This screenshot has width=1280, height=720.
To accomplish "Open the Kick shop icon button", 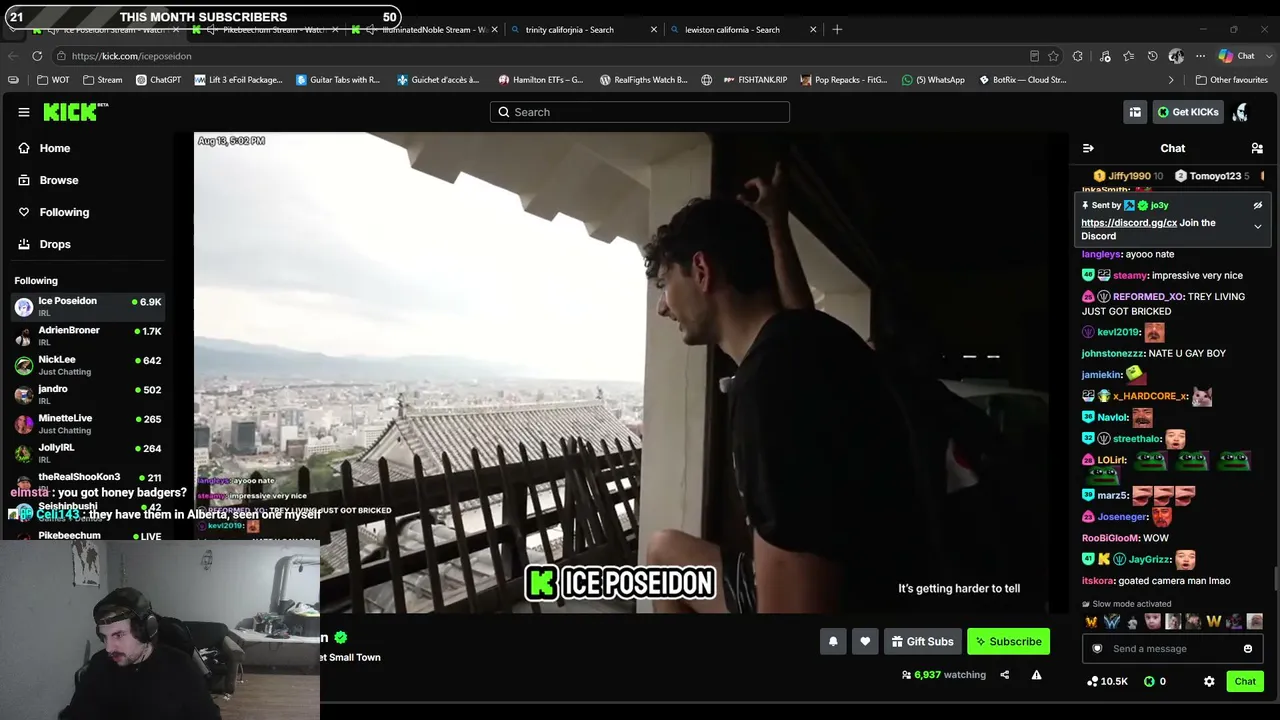I will [1135, 112].
